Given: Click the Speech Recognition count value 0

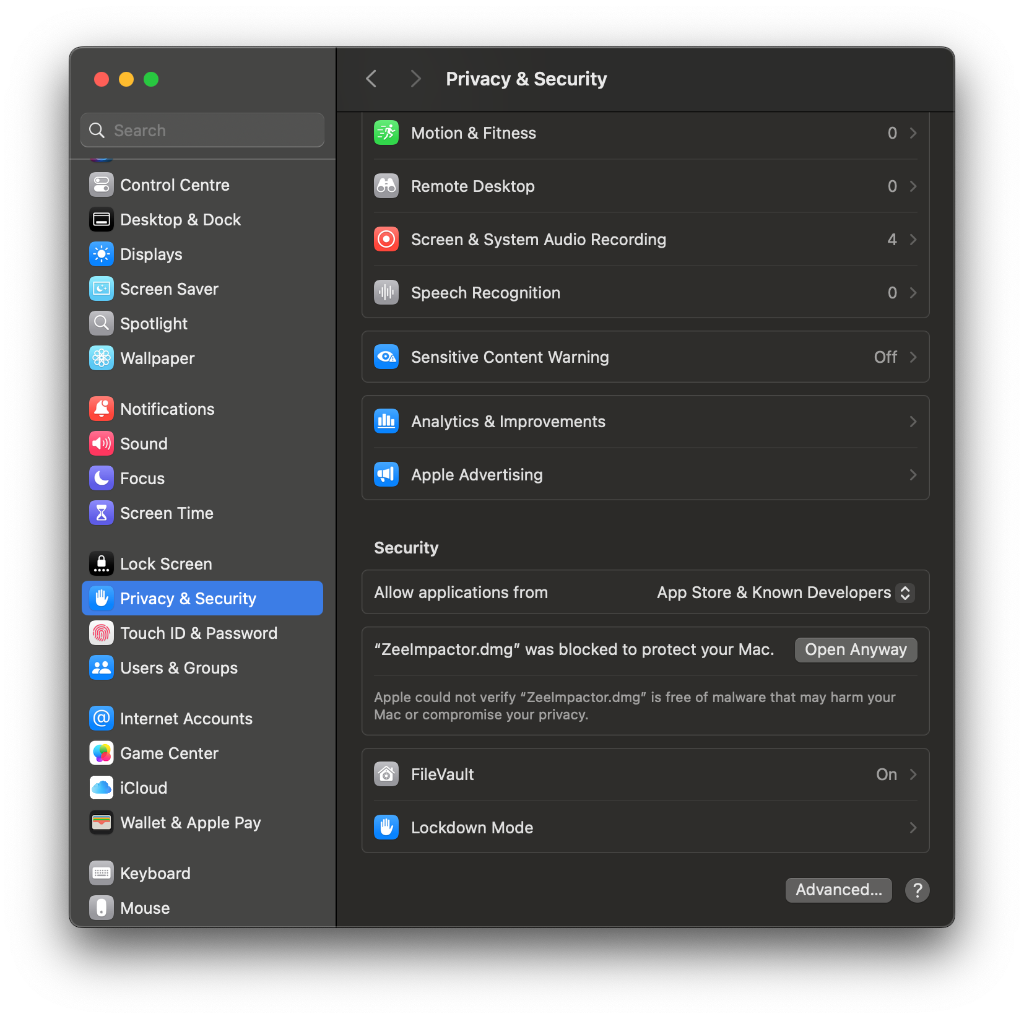Looking at the screenshot, I should pyautogui.click(x=892, y=293).
